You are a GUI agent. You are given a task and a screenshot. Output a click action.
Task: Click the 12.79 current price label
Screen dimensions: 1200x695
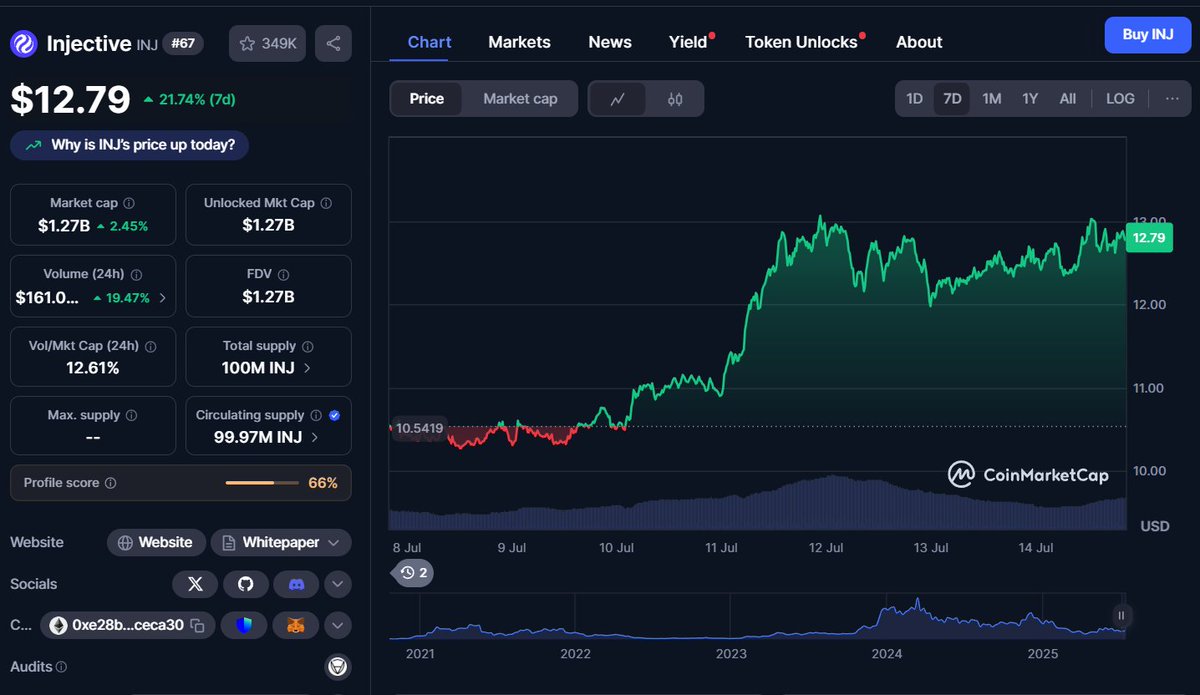pos(1148,238)
